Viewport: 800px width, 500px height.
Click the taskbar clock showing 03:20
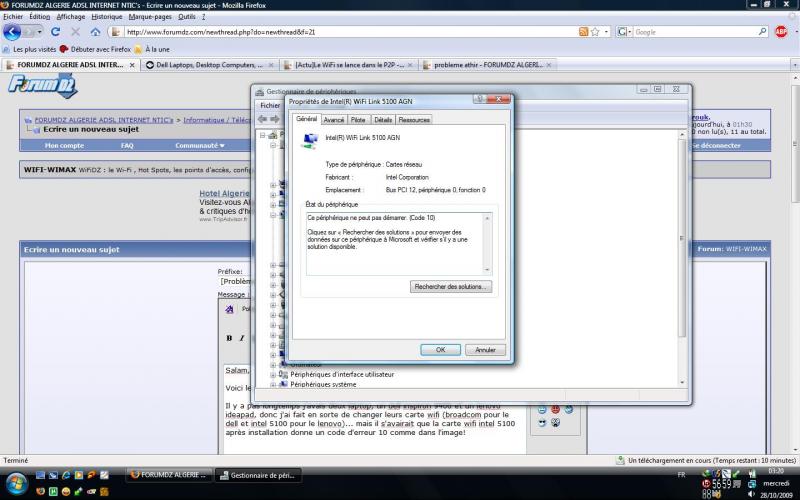776,471
